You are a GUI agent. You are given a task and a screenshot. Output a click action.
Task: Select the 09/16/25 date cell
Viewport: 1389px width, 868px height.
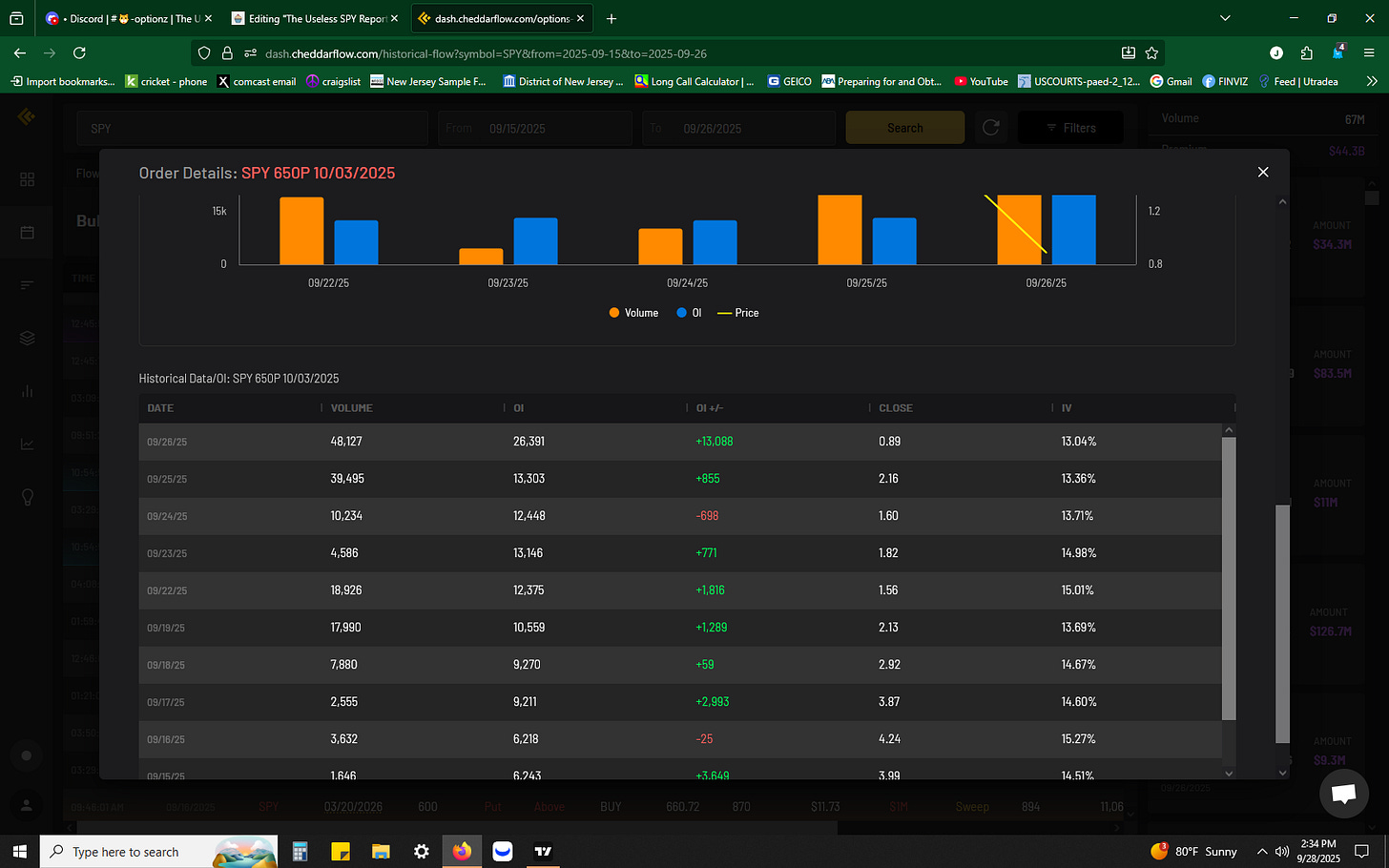166,739
